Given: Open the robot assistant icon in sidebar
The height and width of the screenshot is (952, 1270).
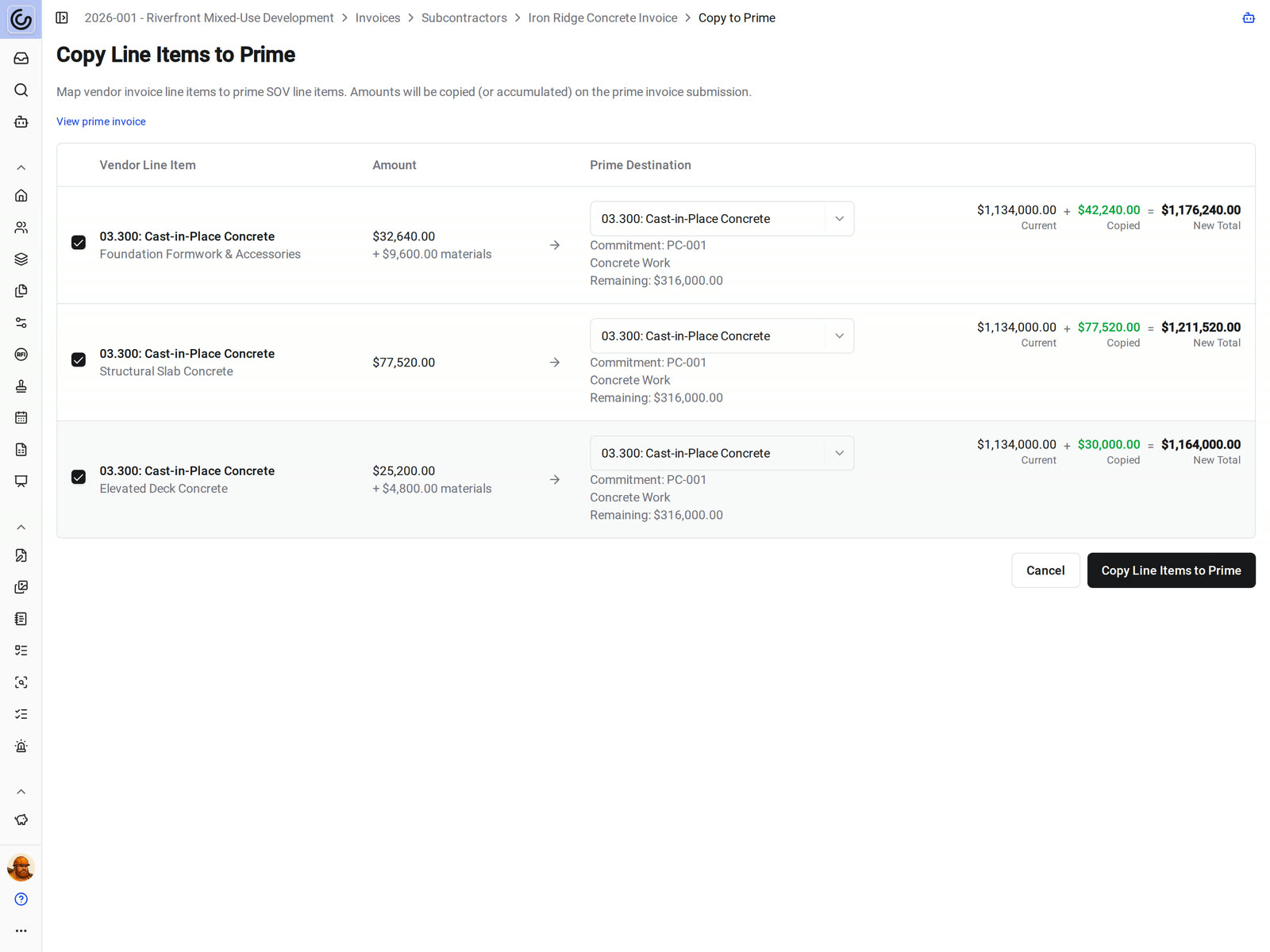Looking at the screenshot, I should click(x=21, y=121).
